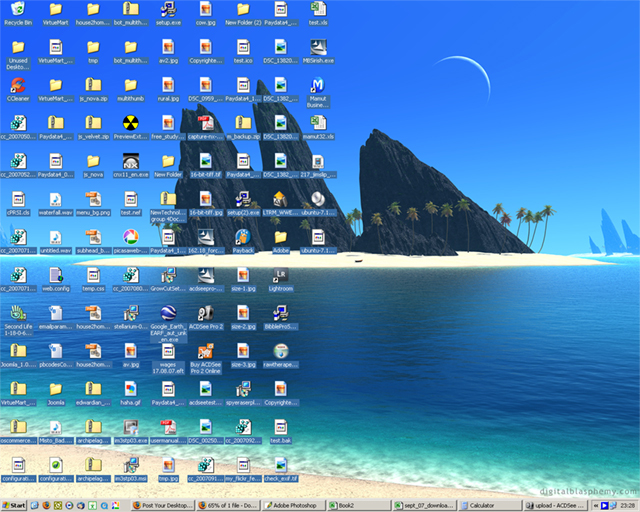Image resolution: width=640 pixels, height=512 pixels.
Task: Switch to sept_07_downloa taskbar button
Action: (x=424, y=505)
